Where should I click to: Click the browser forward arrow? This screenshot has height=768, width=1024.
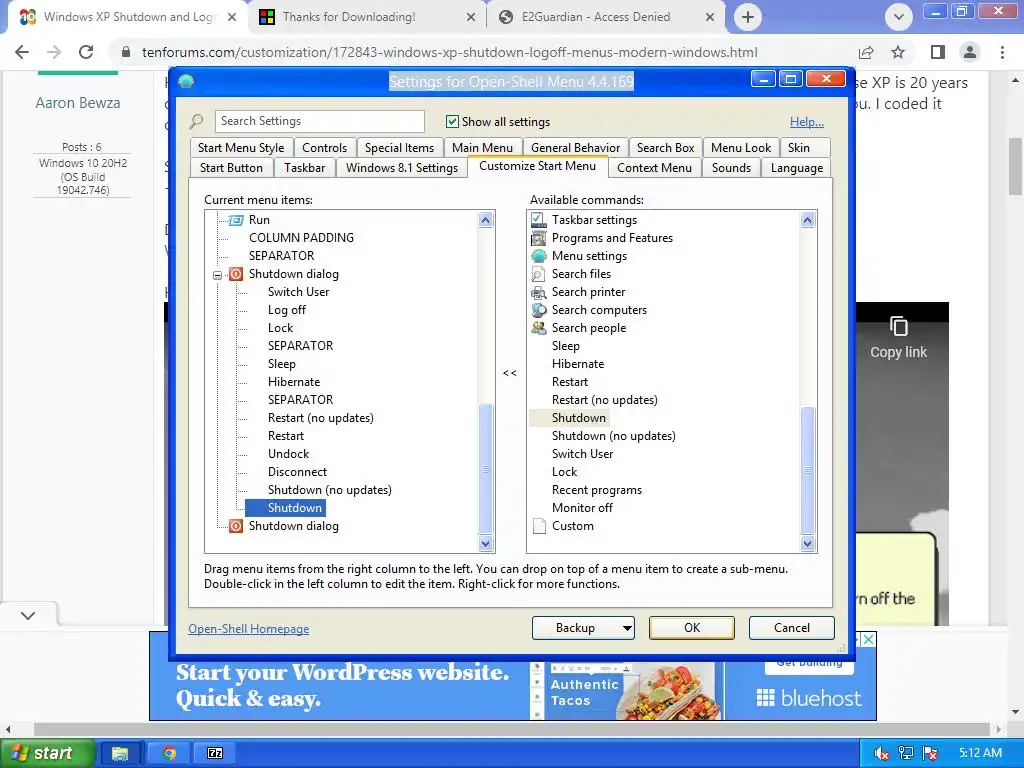click(x=54, y=52)
